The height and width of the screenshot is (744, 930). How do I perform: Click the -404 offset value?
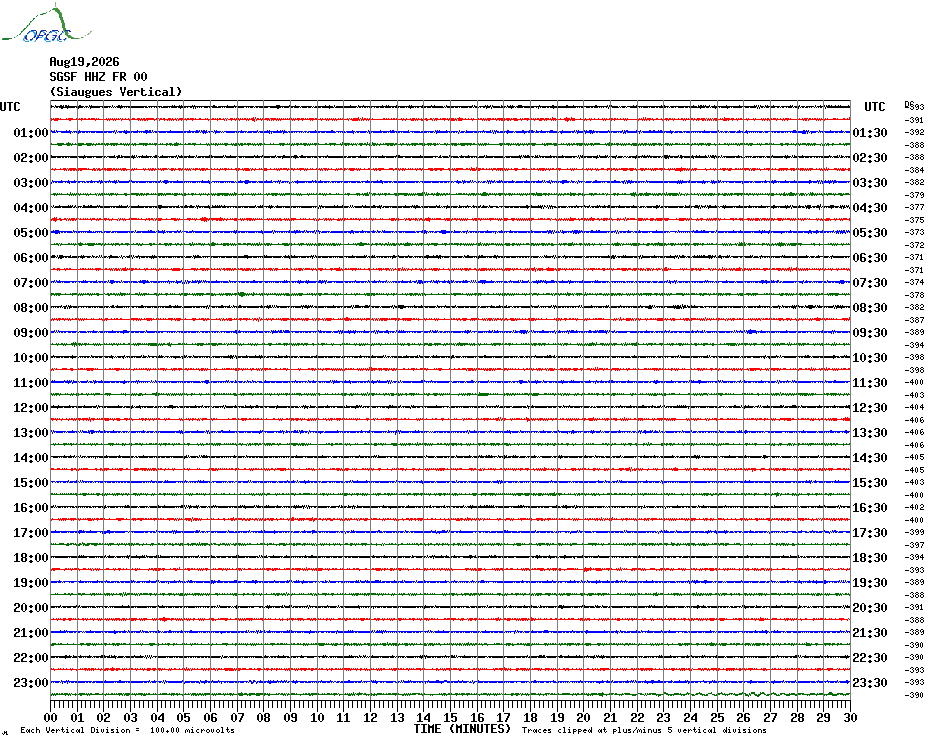point(915,407)
